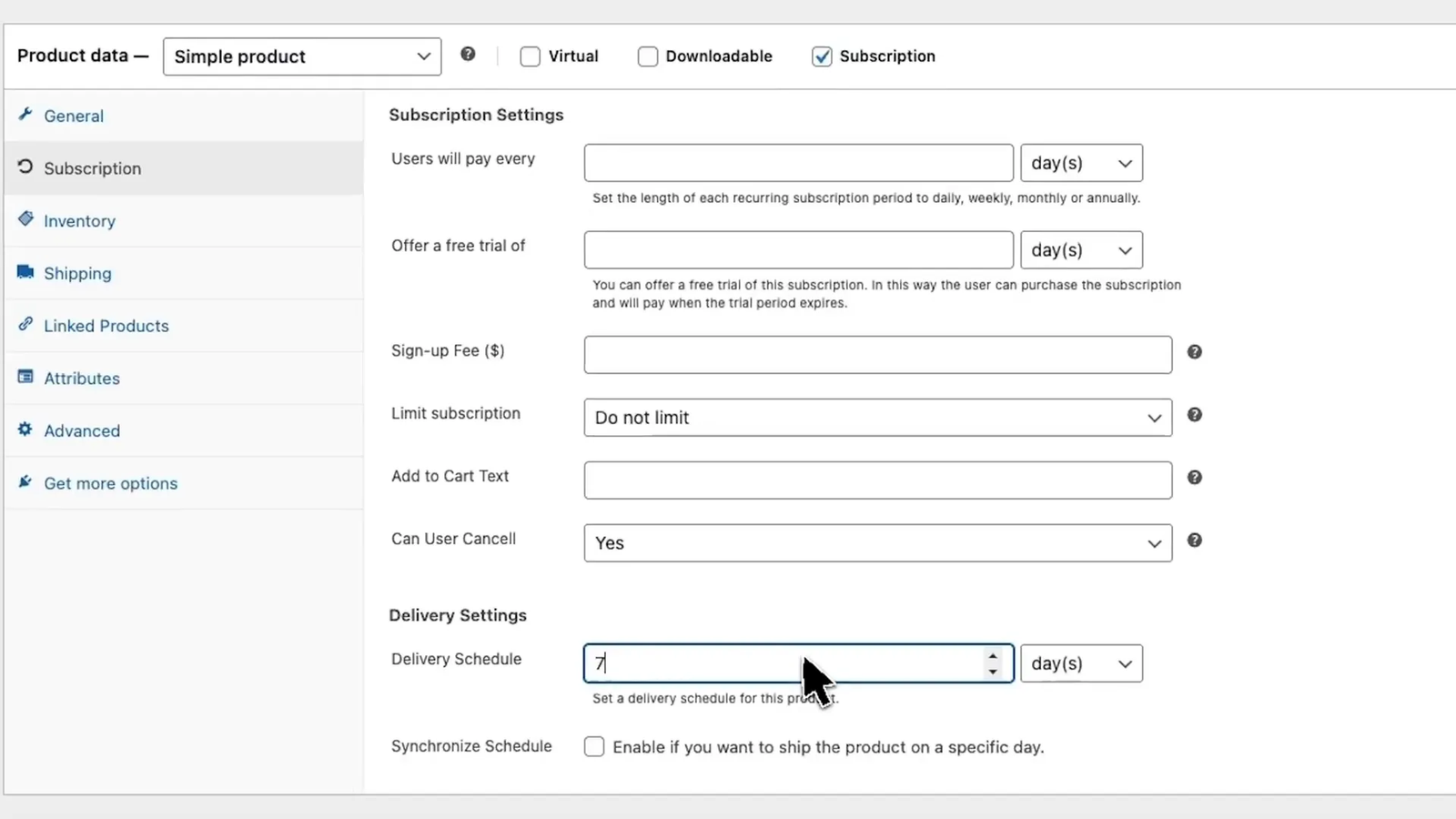1456x819 pixels.
Task: Enable the Downloadable checkbox
Action: [x=648, y=56]
